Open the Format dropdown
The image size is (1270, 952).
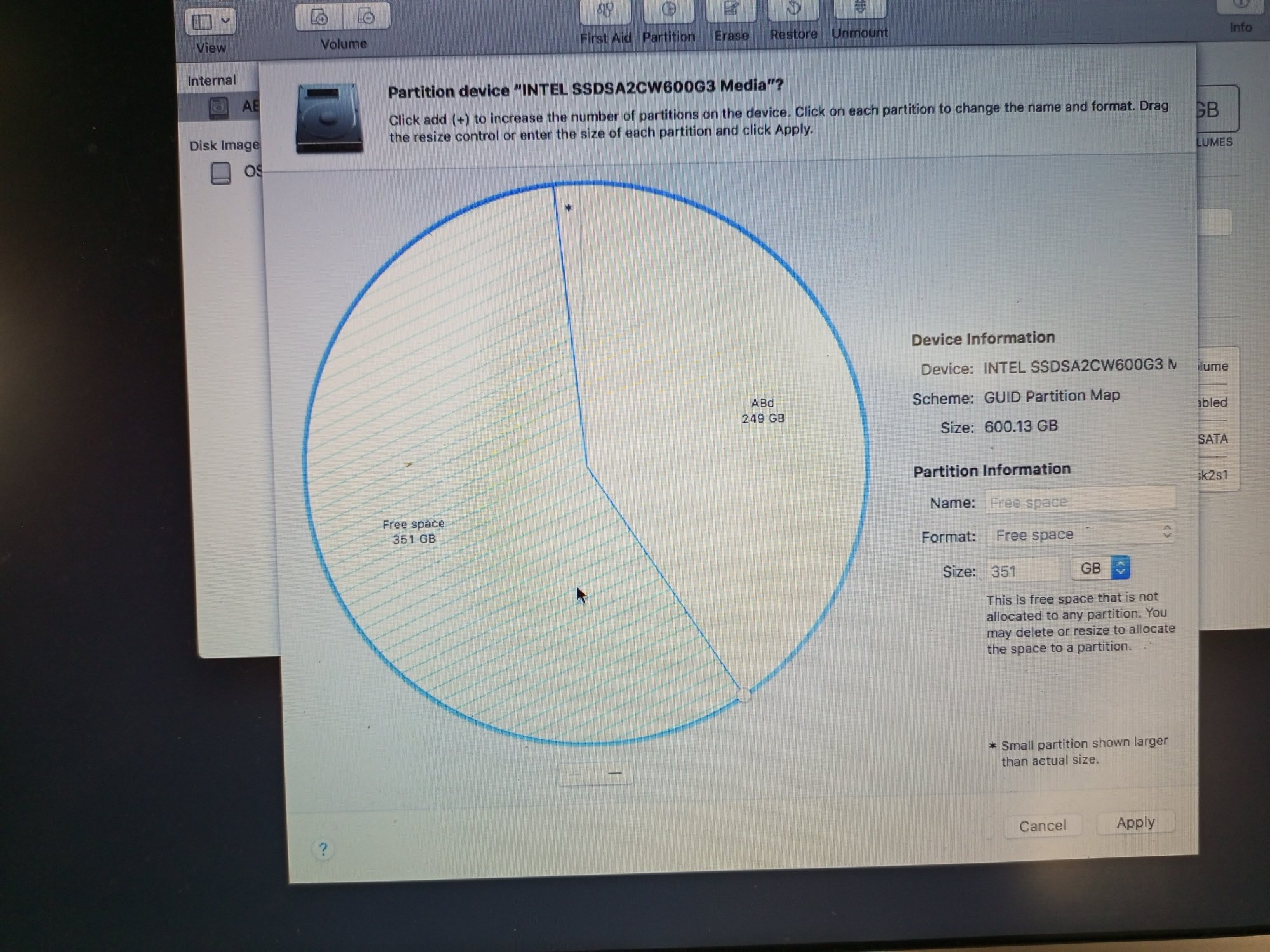click(x=1080, y=534)
